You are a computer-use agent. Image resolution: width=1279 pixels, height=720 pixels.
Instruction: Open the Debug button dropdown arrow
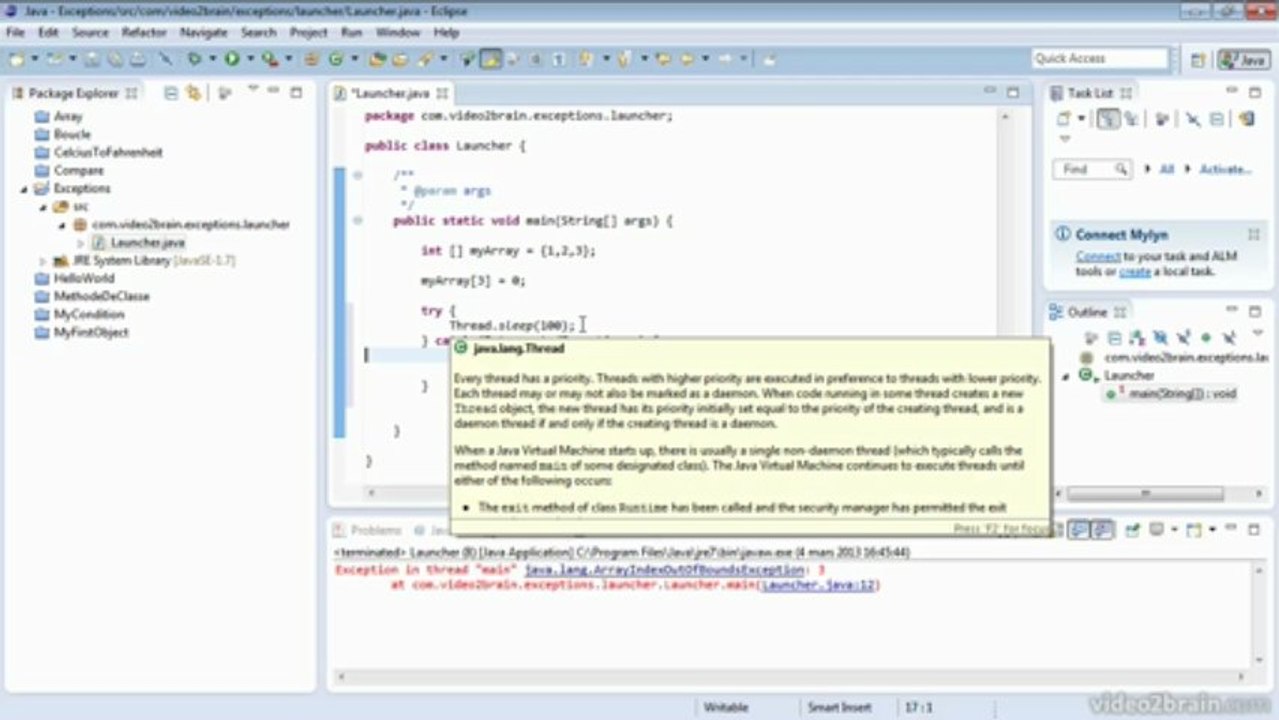click(x=213, y=59)
